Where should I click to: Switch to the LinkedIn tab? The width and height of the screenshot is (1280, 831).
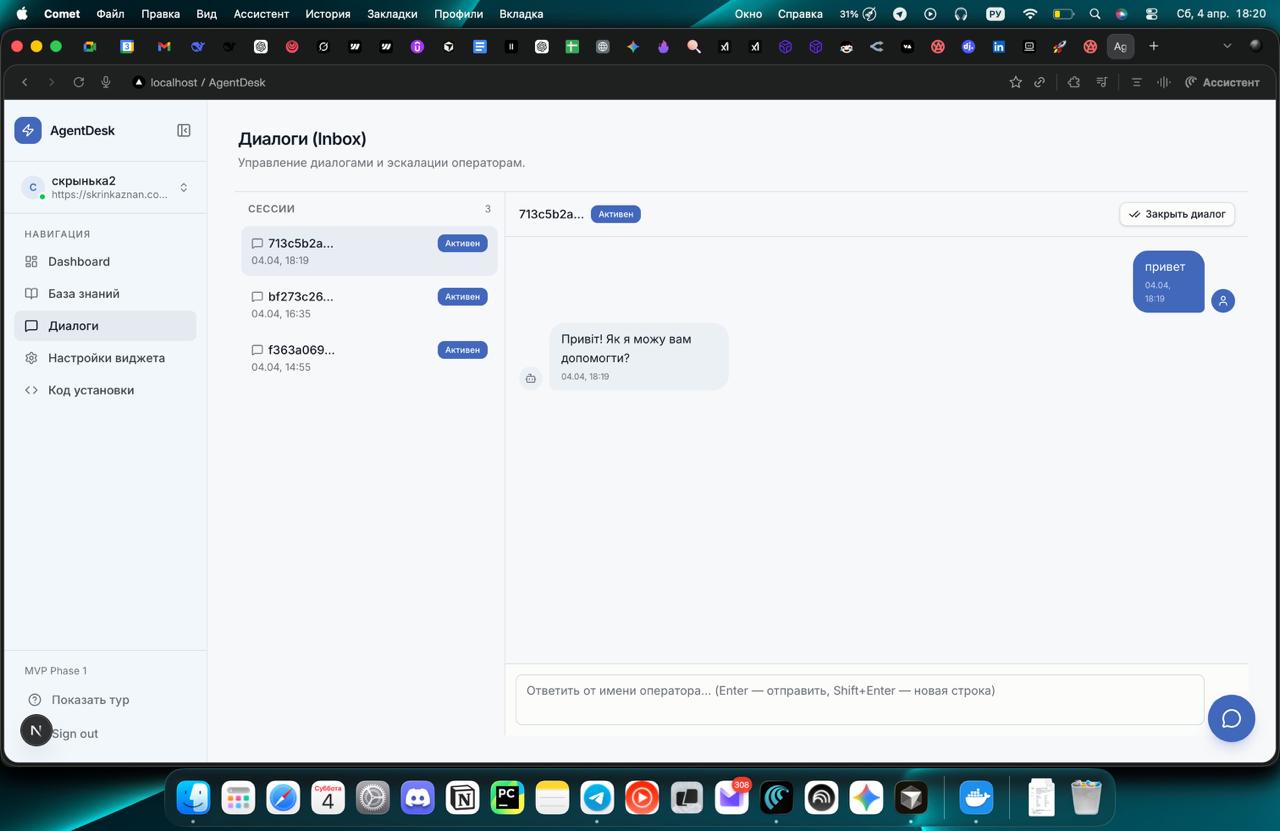998,46
